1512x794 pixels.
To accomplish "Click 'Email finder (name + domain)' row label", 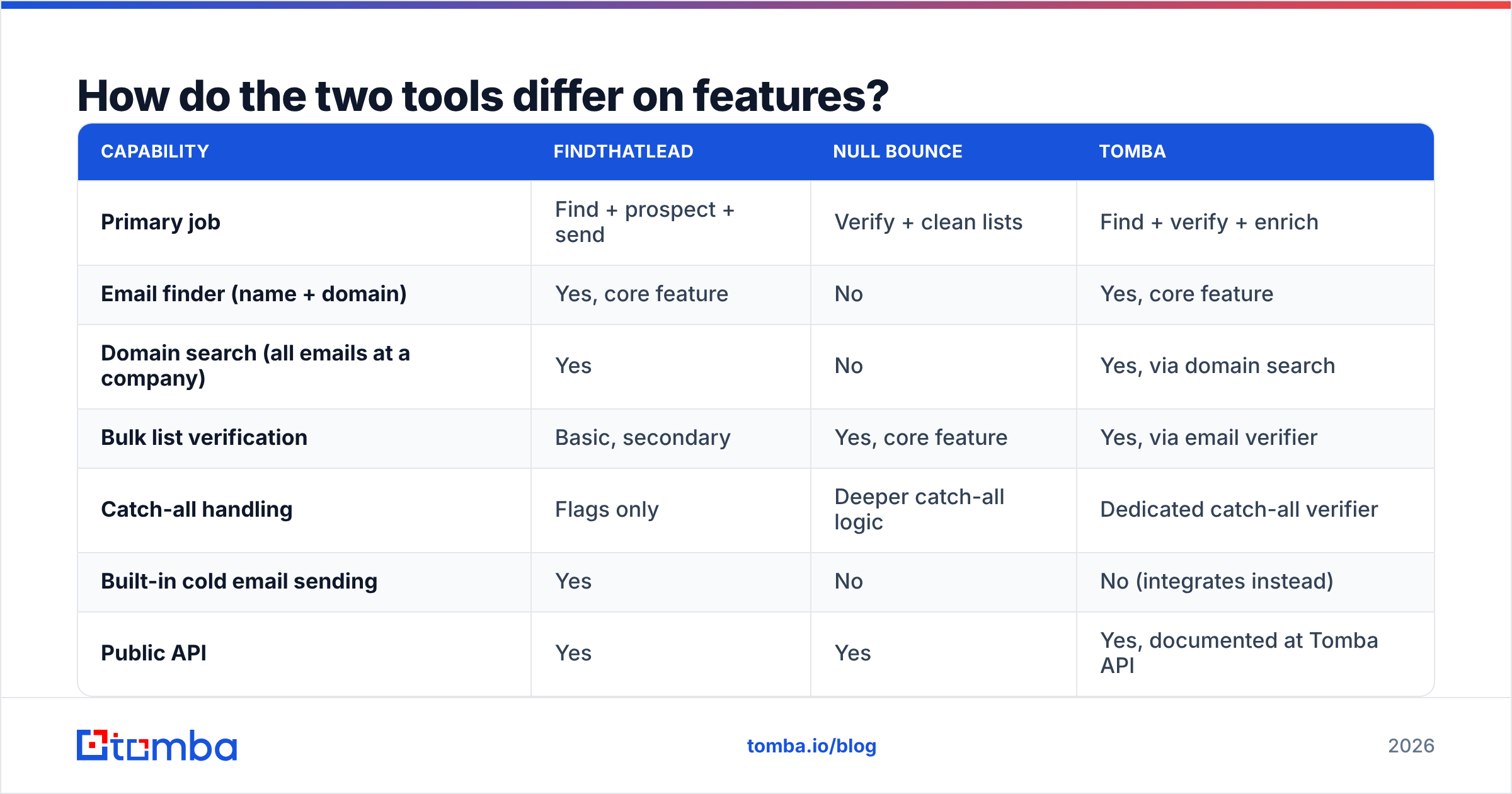I will (x=254, y=294).
